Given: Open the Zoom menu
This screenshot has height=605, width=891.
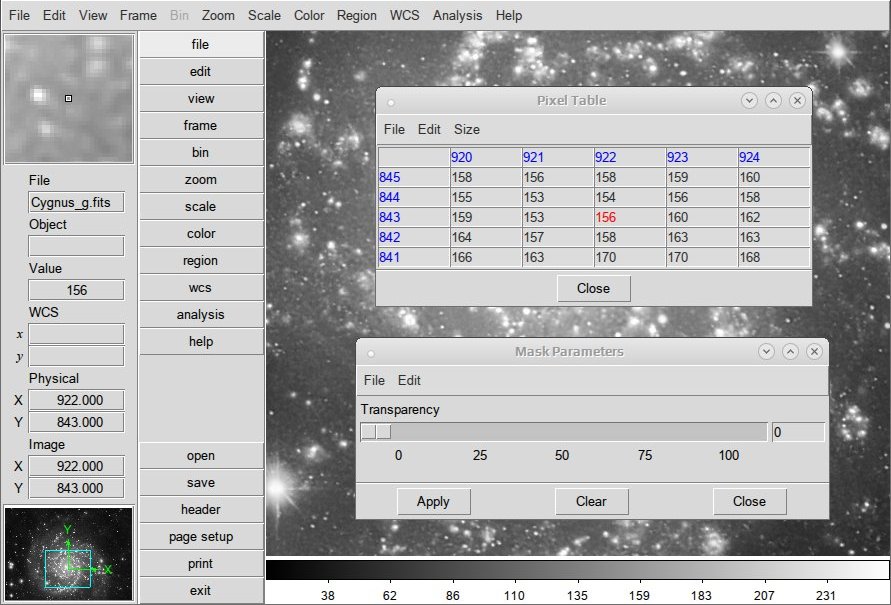Looking at the screenshot, I should click(218, 15).
